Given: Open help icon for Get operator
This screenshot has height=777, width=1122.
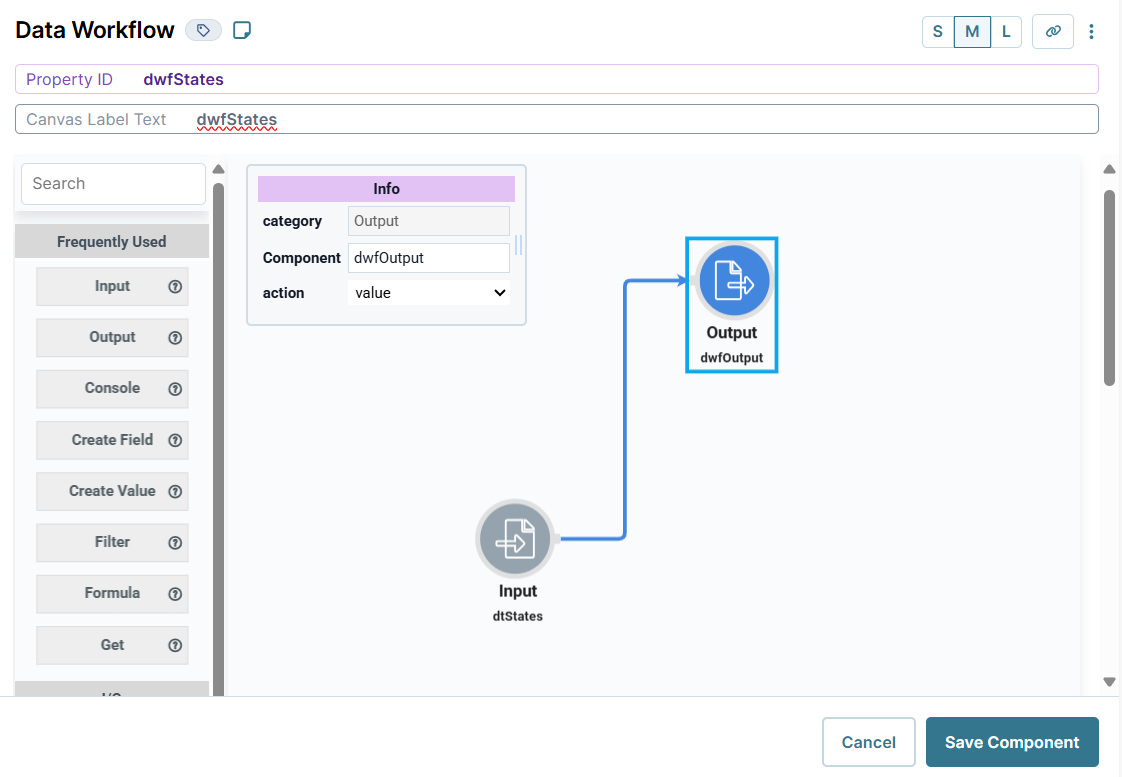Looking at the screenshot, I should click(175, 645).
